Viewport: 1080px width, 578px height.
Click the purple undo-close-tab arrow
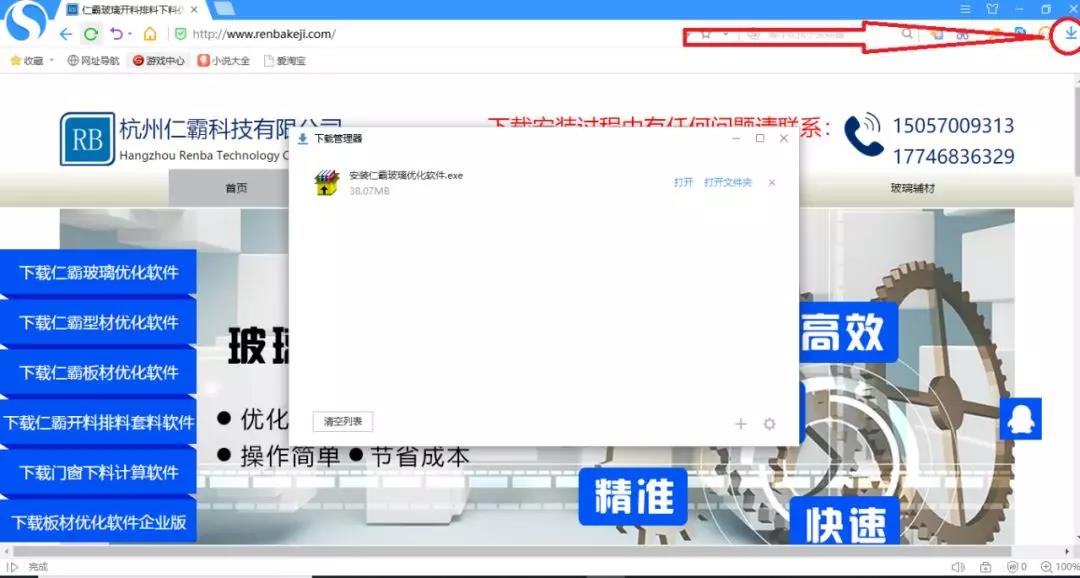tap(116, 34)
